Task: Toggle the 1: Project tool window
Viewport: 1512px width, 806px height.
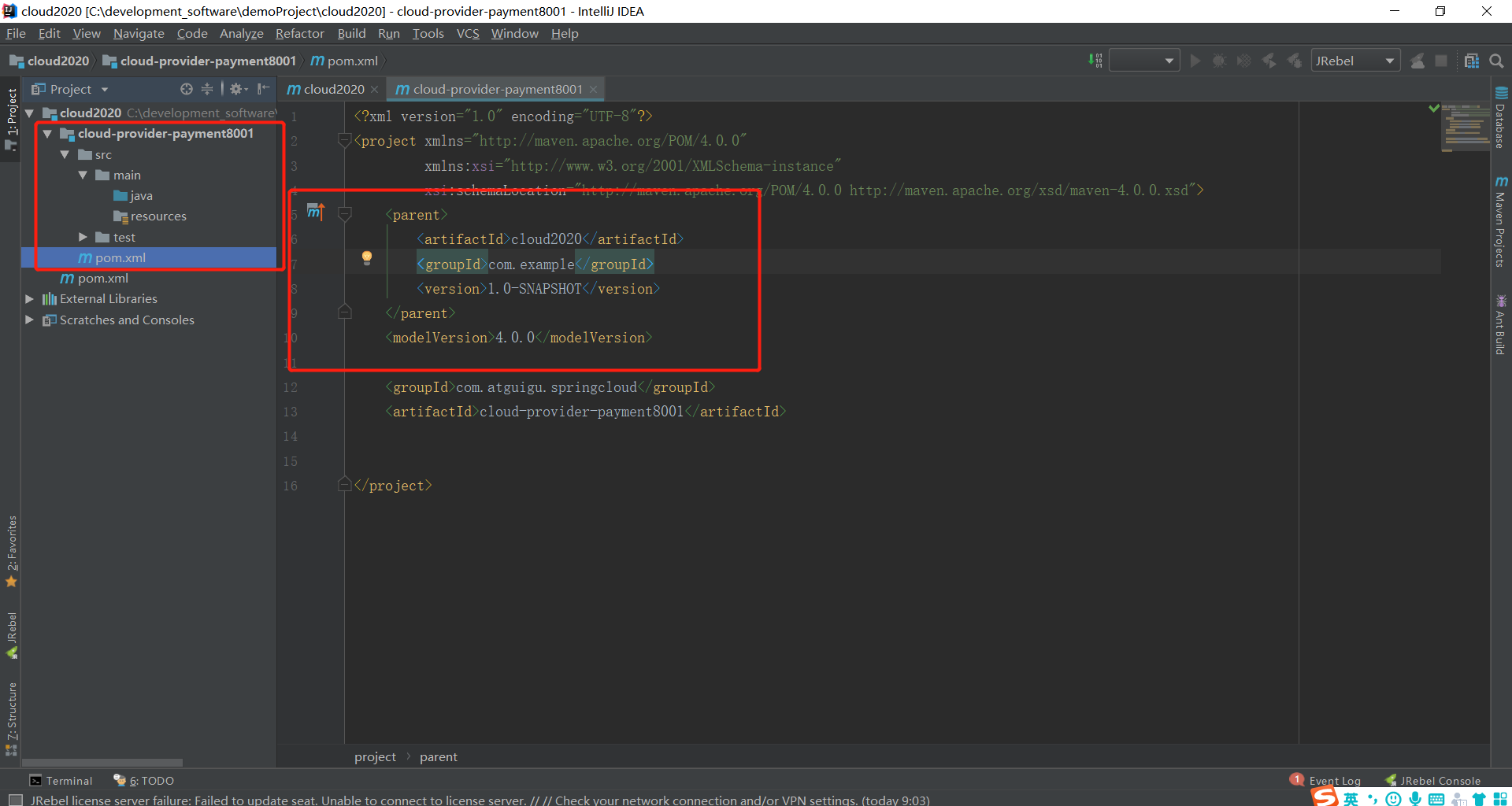Action: click(11, 119)
